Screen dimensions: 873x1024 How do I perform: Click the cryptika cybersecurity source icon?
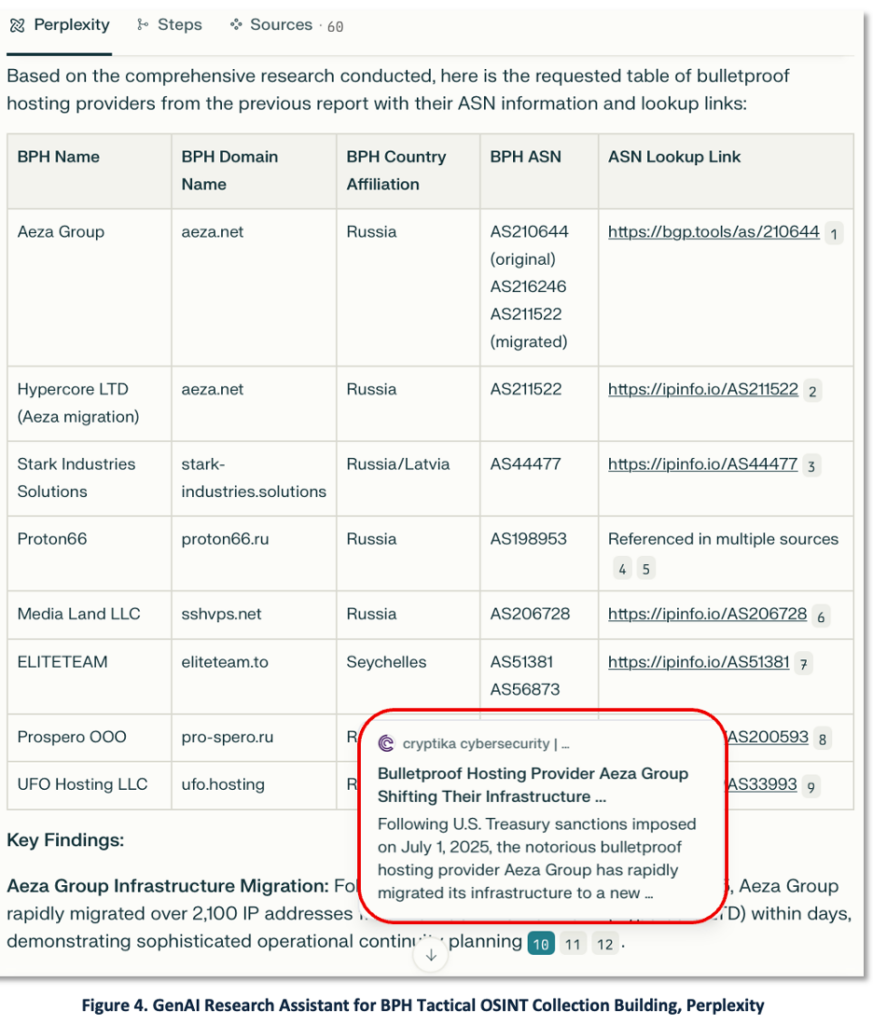[x=386, y=743]
